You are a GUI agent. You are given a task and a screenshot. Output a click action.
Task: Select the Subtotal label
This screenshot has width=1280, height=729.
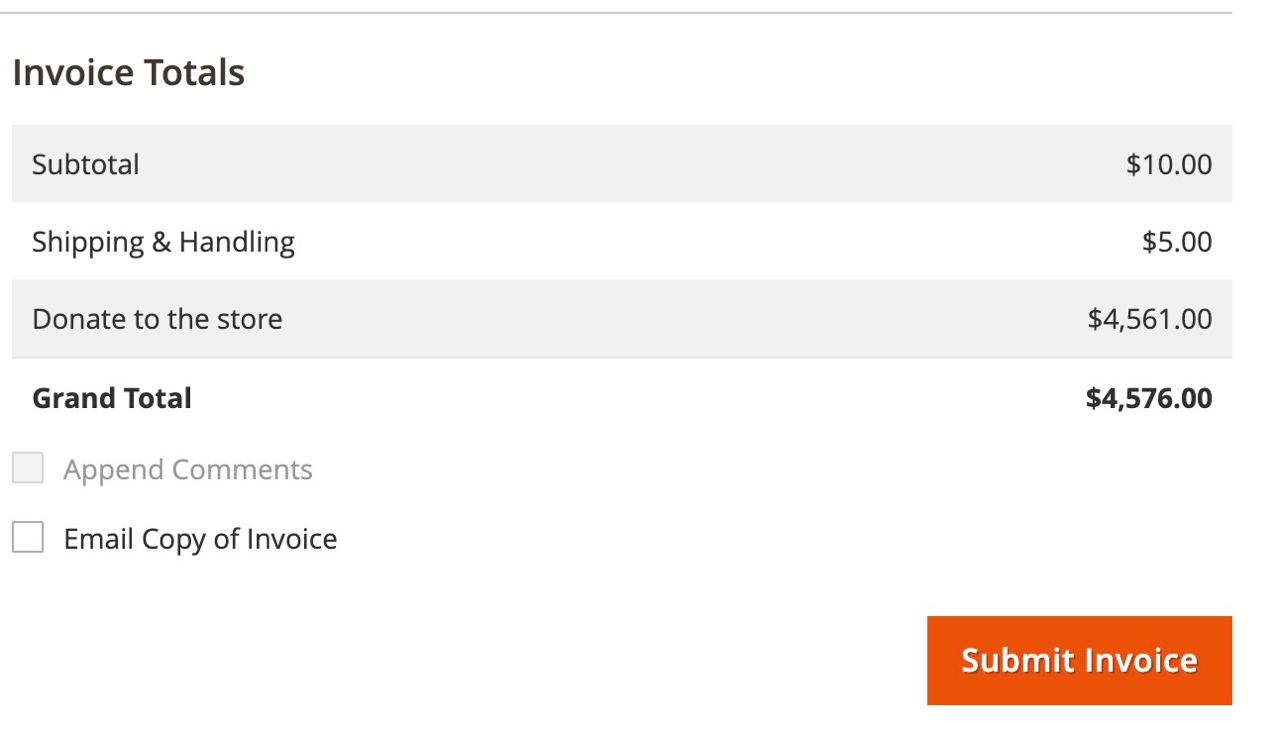[86, 164]
